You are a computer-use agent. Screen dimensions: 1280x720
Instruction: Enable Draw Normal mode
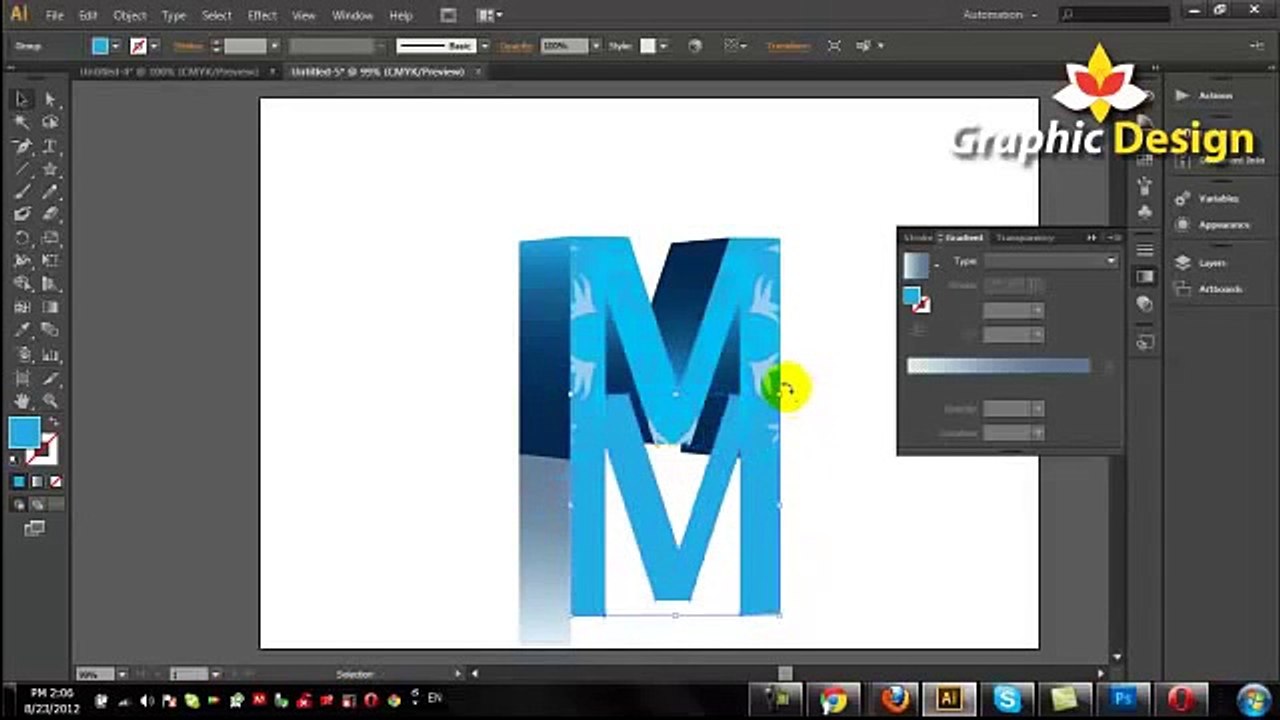click(x=19, y=505)
